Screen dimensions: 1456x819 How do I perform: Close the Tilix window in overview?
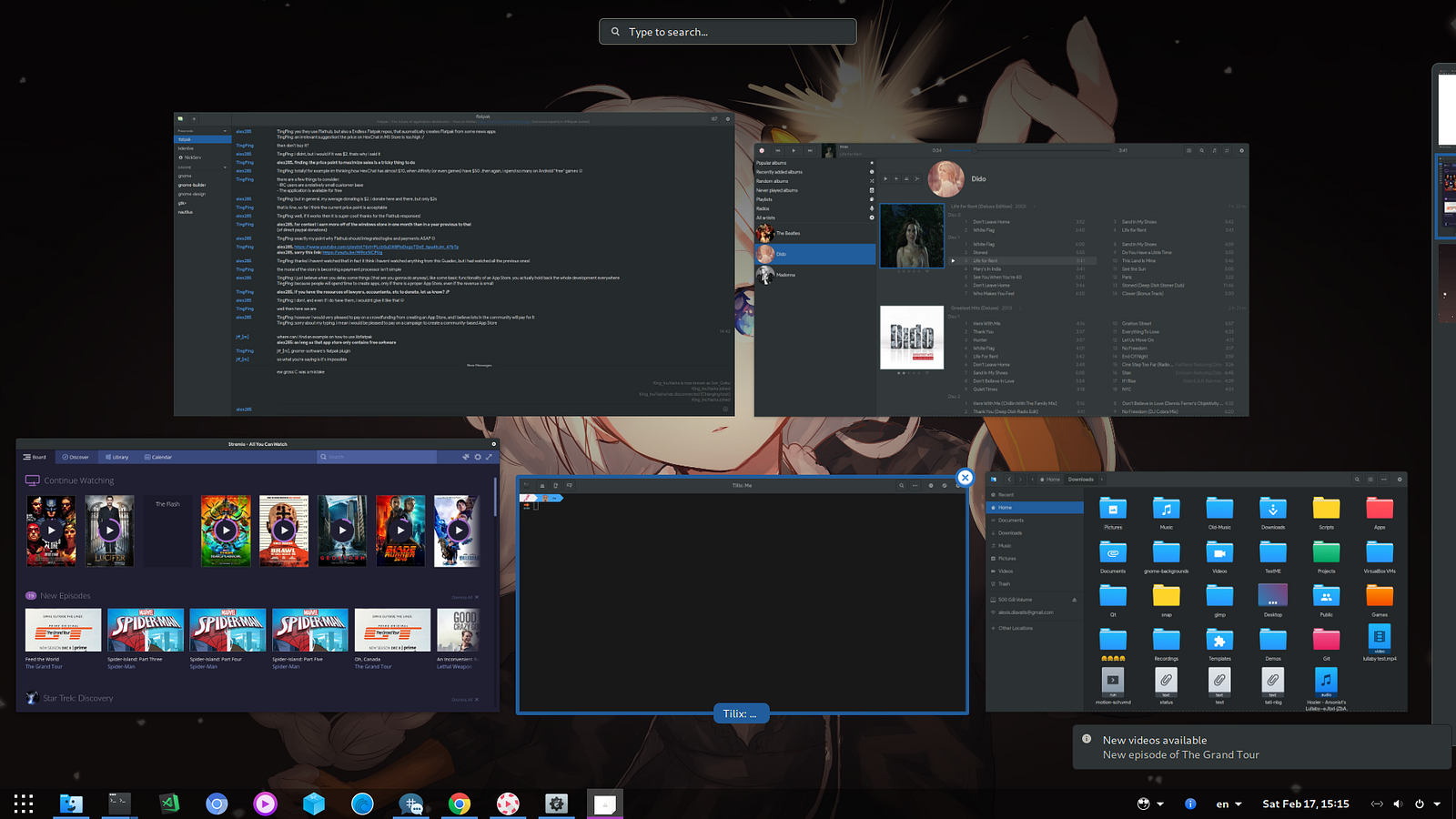tap(966, 477)
